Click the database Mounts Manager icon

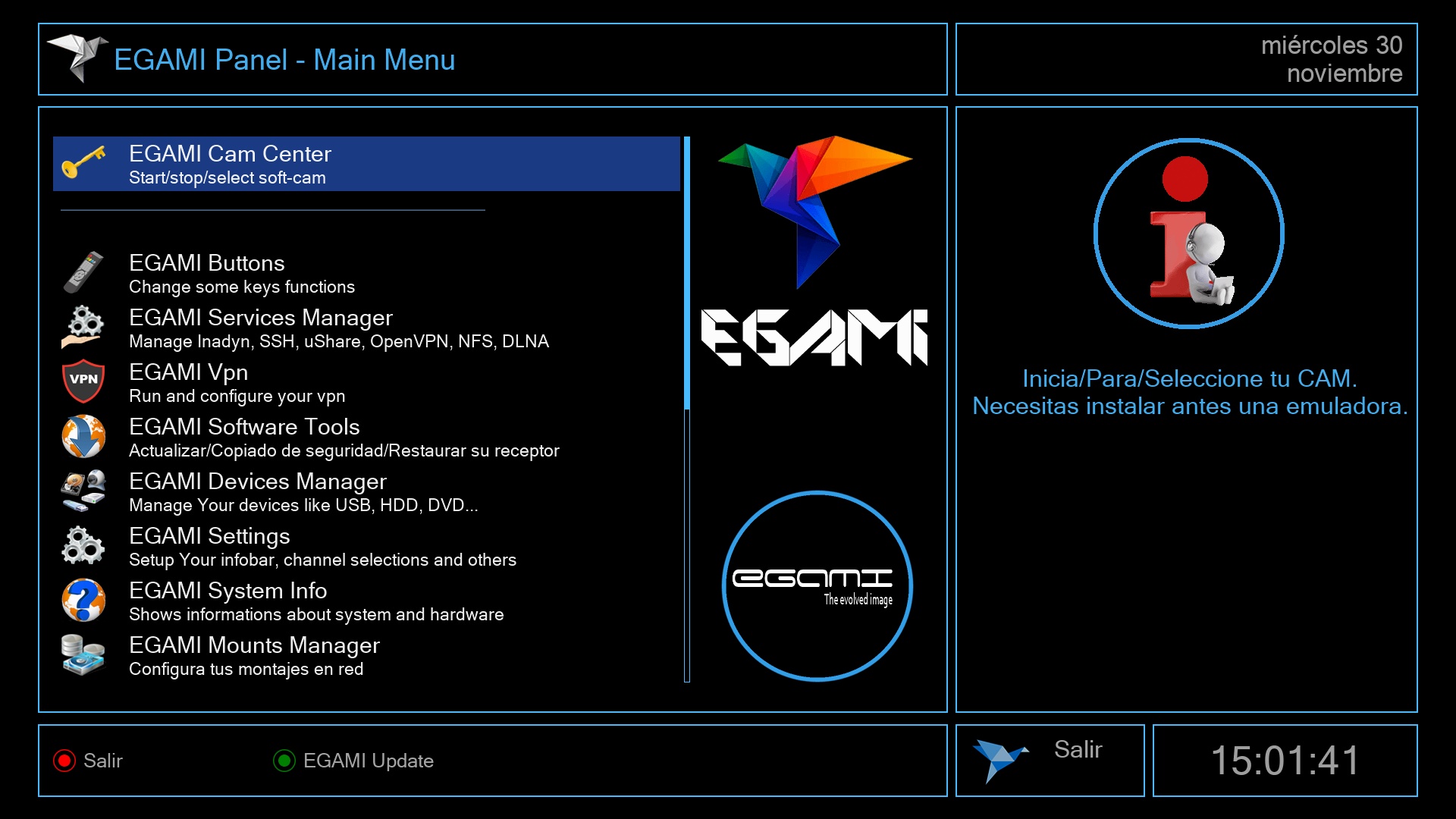[83, 654]
